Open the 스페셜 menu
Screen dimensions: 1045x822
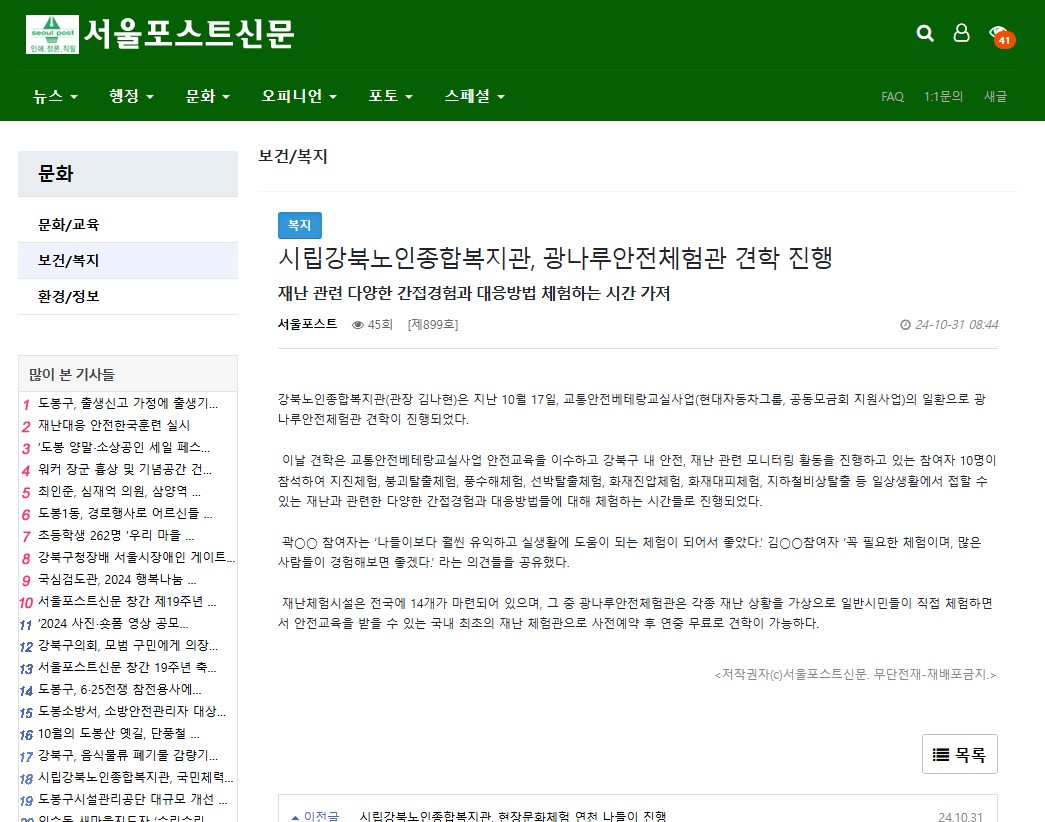click(474, 97)
